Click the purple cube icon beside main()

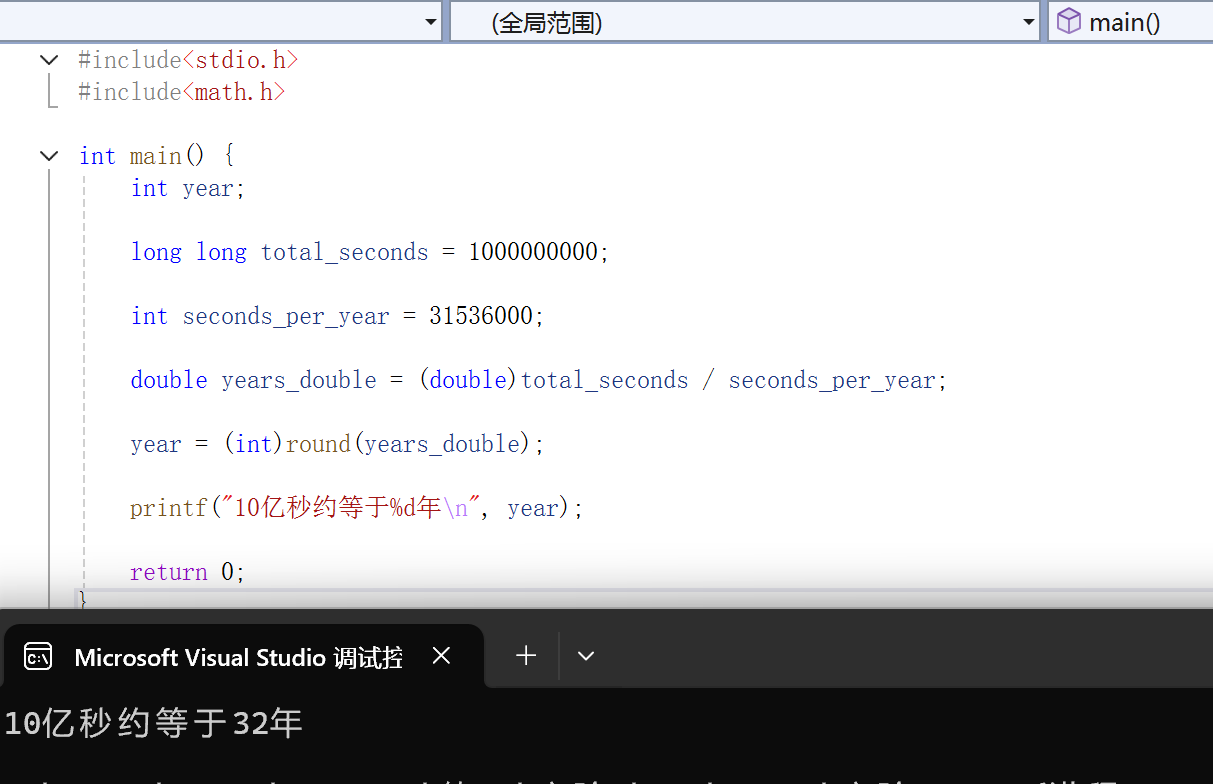coord(1069,21)
